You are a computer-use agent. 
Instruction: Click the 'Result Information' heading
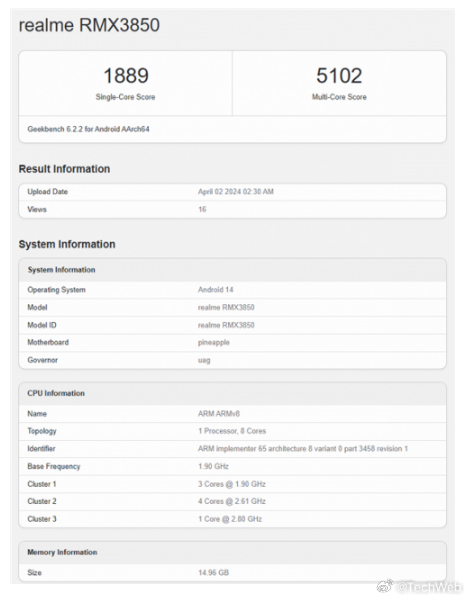[x=64, y=169]
